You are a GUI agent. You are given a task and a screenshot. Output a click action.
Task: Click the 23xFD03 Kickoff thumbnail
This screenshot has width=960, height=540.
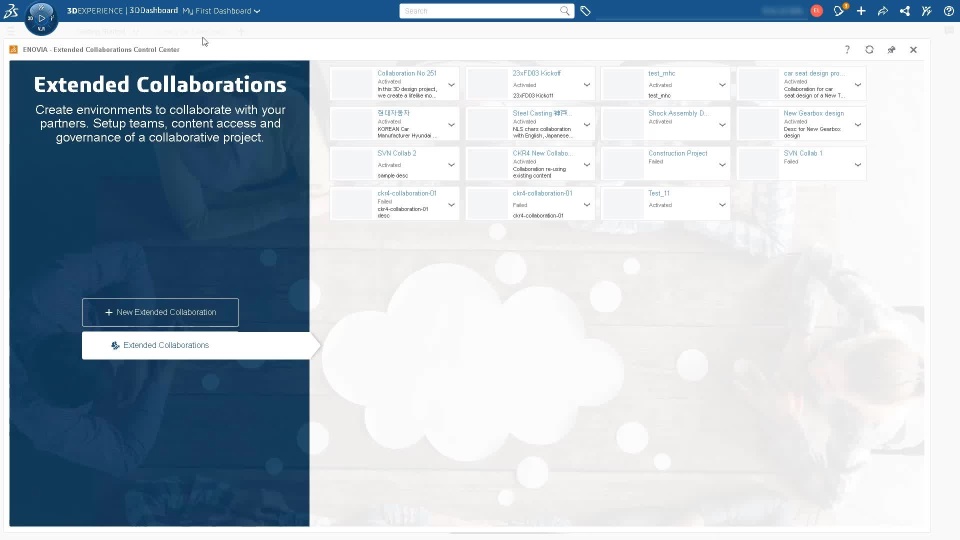tap(487, 84)
